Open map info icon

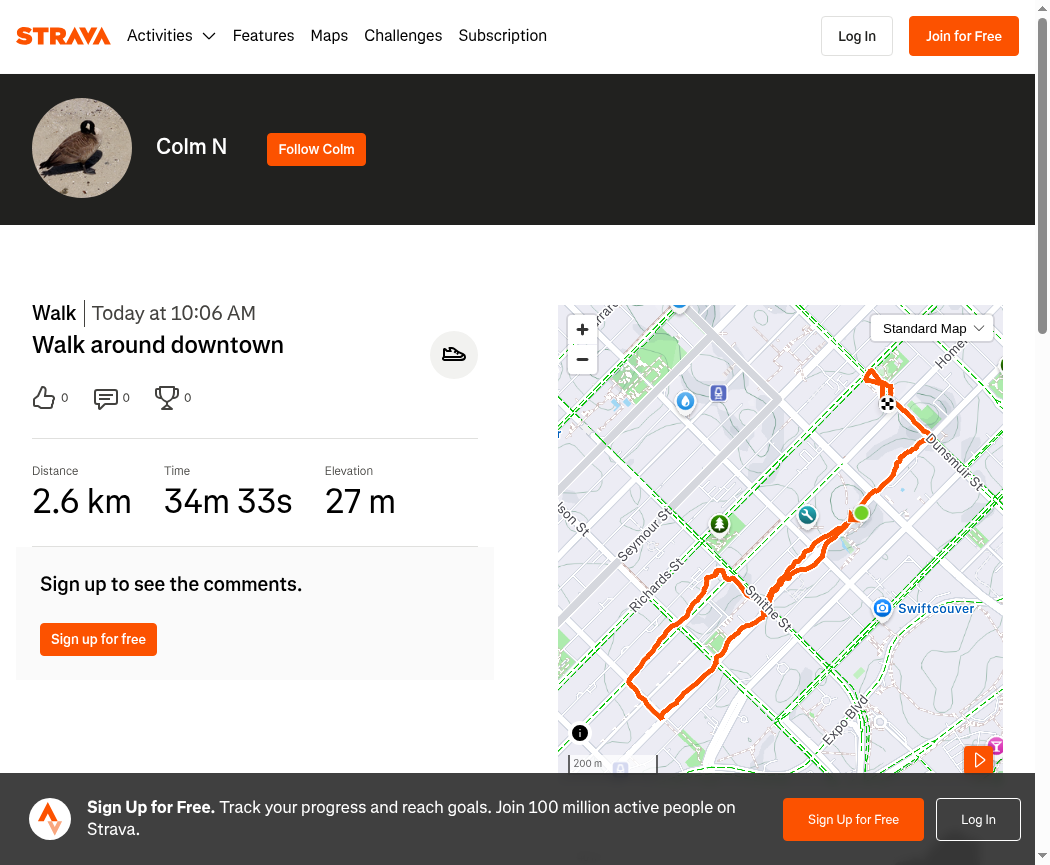[580, 733]
